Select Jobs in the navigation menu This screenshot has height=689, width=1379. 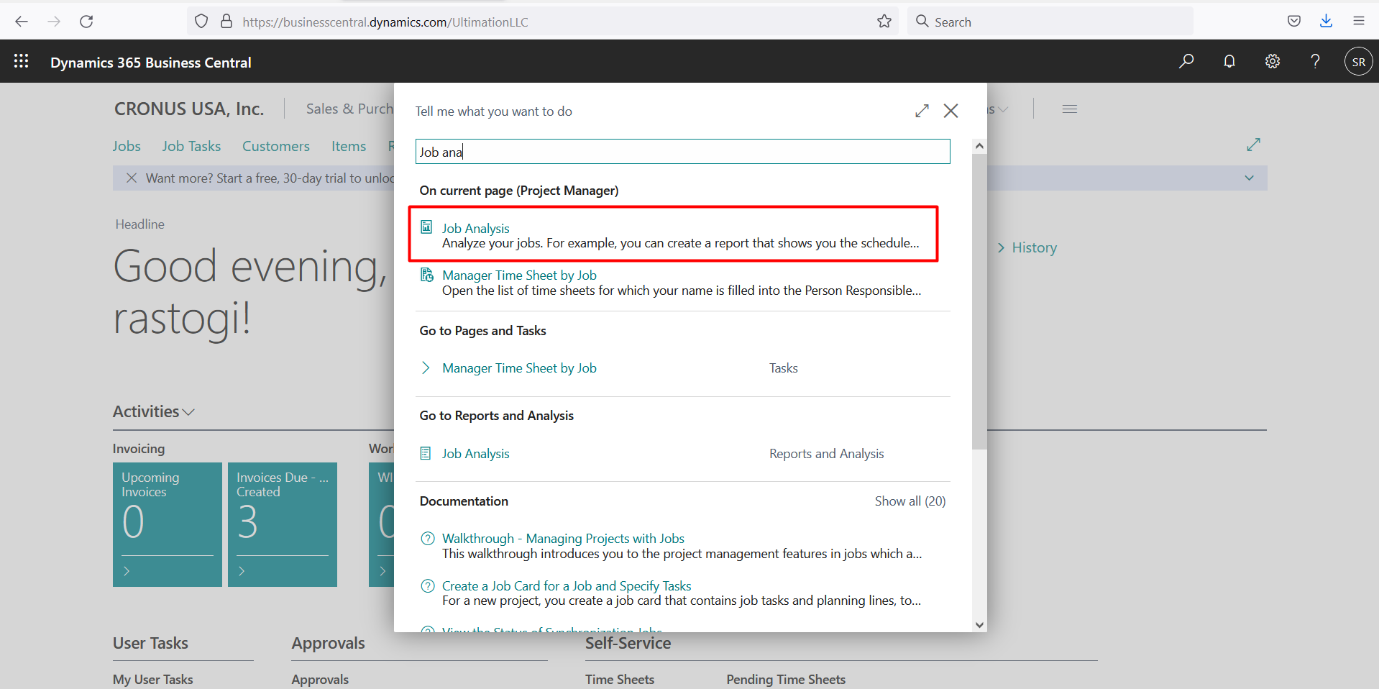click(x=127, y=146)
